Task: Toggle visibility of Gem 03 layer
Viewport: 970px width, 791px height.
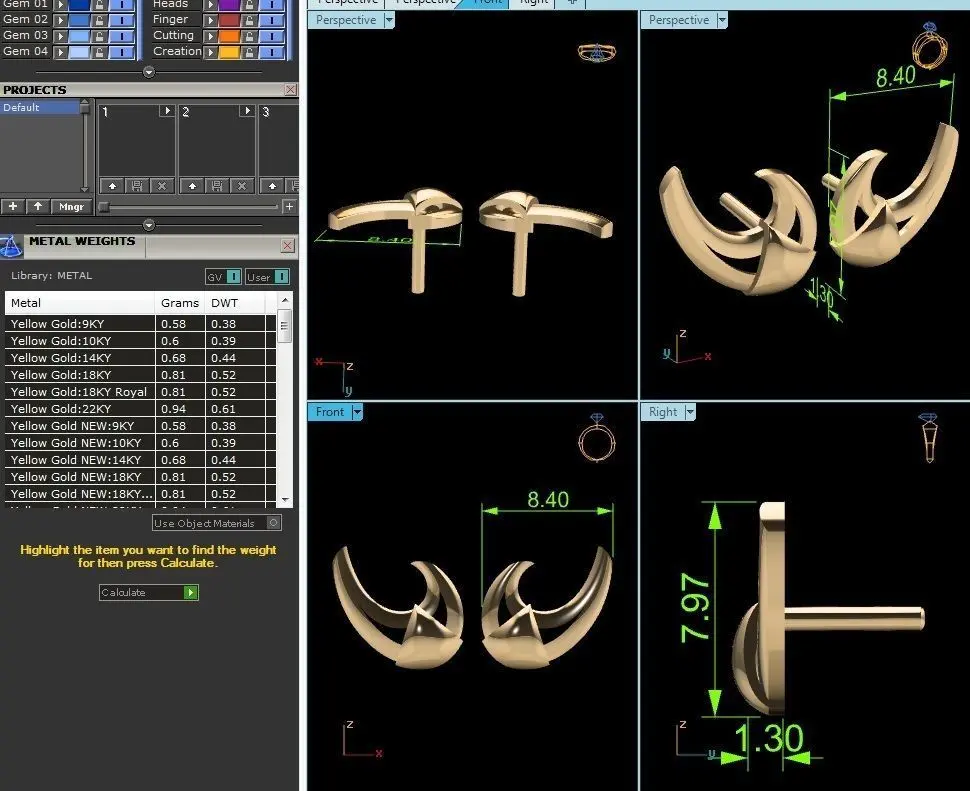Action: tap(122, 36)
